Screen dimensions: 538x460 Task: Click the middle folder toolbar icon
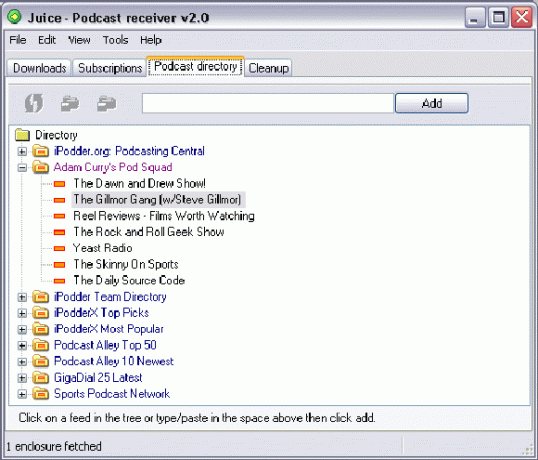(70, 104)
